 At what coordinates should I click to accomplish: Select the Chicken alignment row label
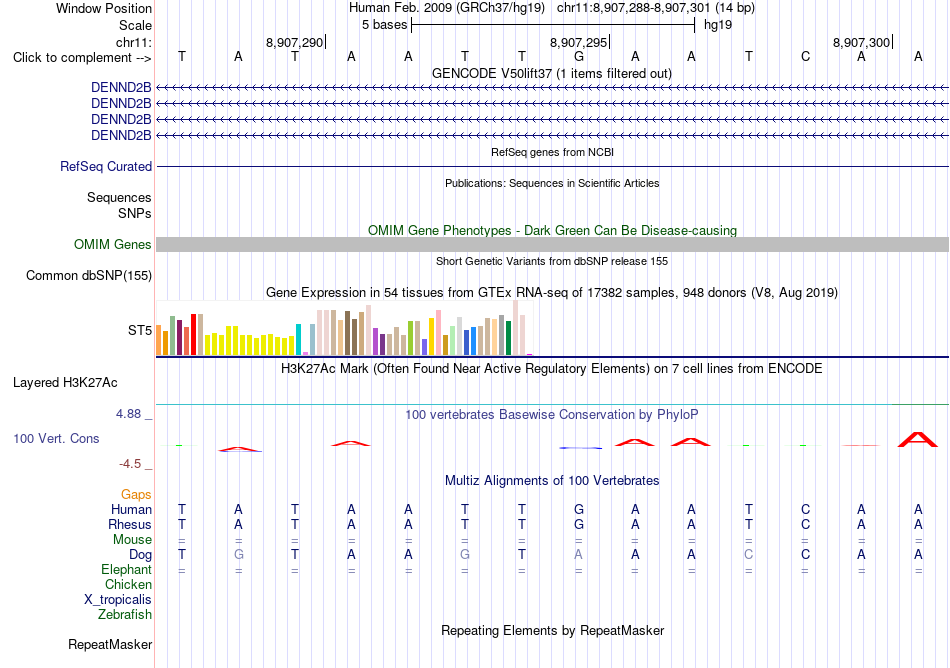click(x=128, y=584)
